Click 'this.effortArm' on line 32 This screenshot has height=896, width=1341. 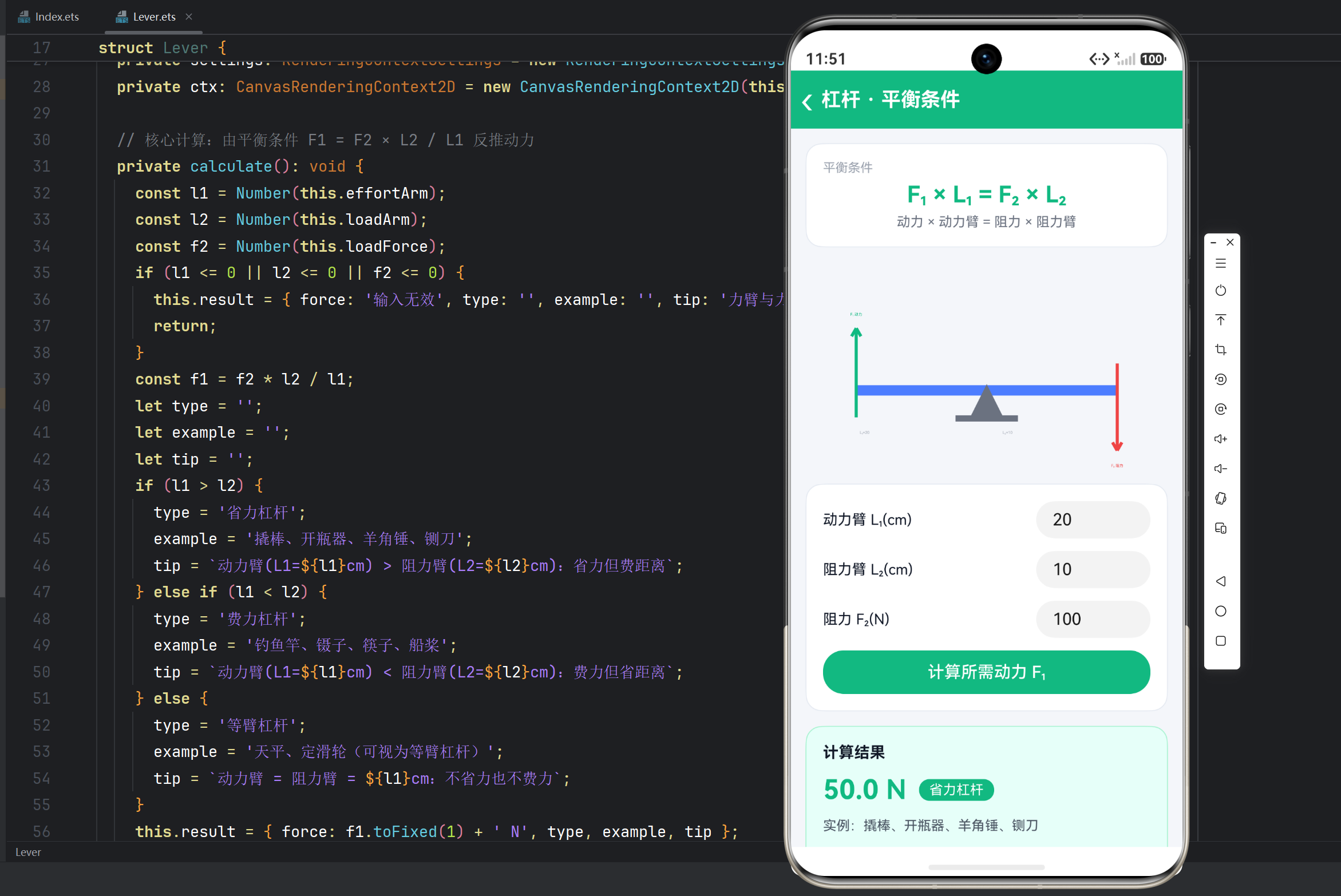click(364, 193)
